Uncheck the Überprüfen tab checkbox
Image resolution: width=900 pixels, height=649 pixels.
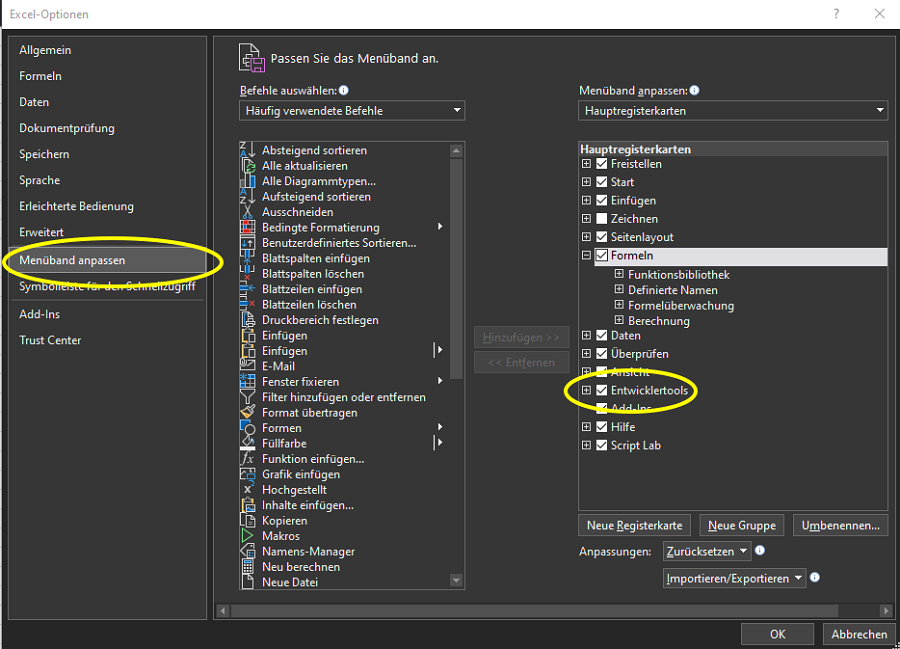[602, 354]
